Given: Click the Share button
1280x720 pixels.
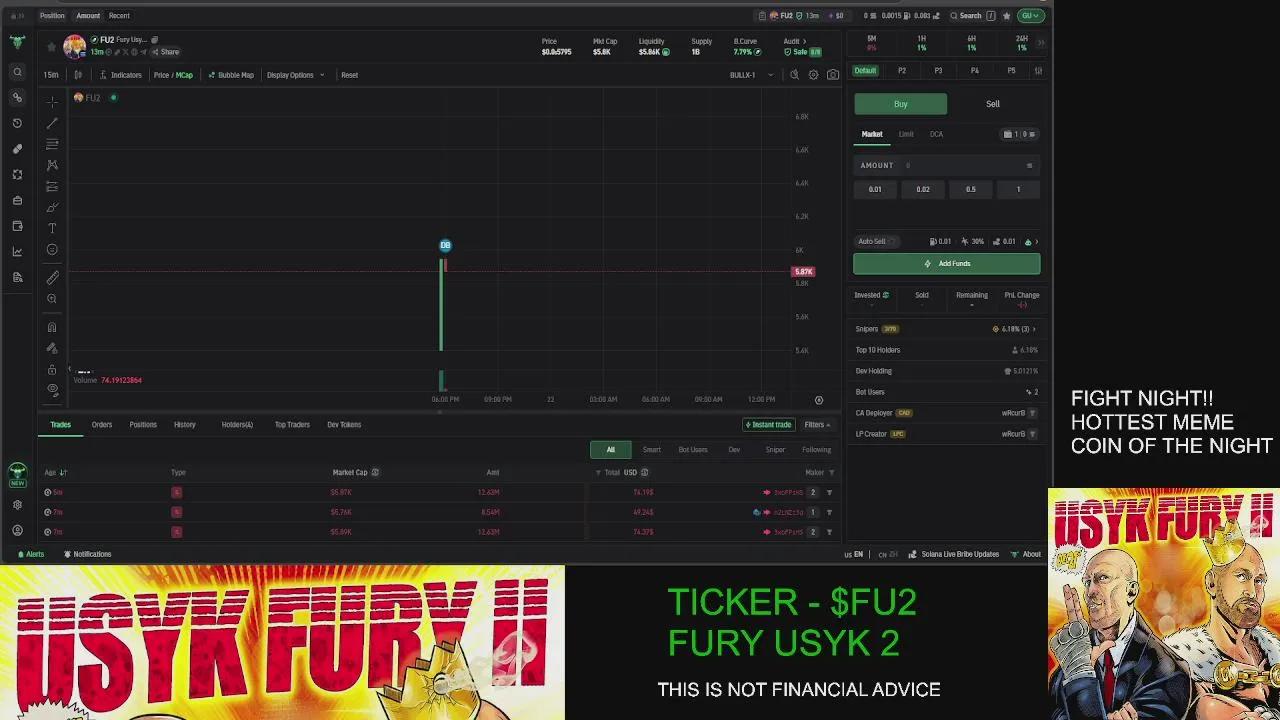Looking at the screenshot, I should click(x=166, y=52).
